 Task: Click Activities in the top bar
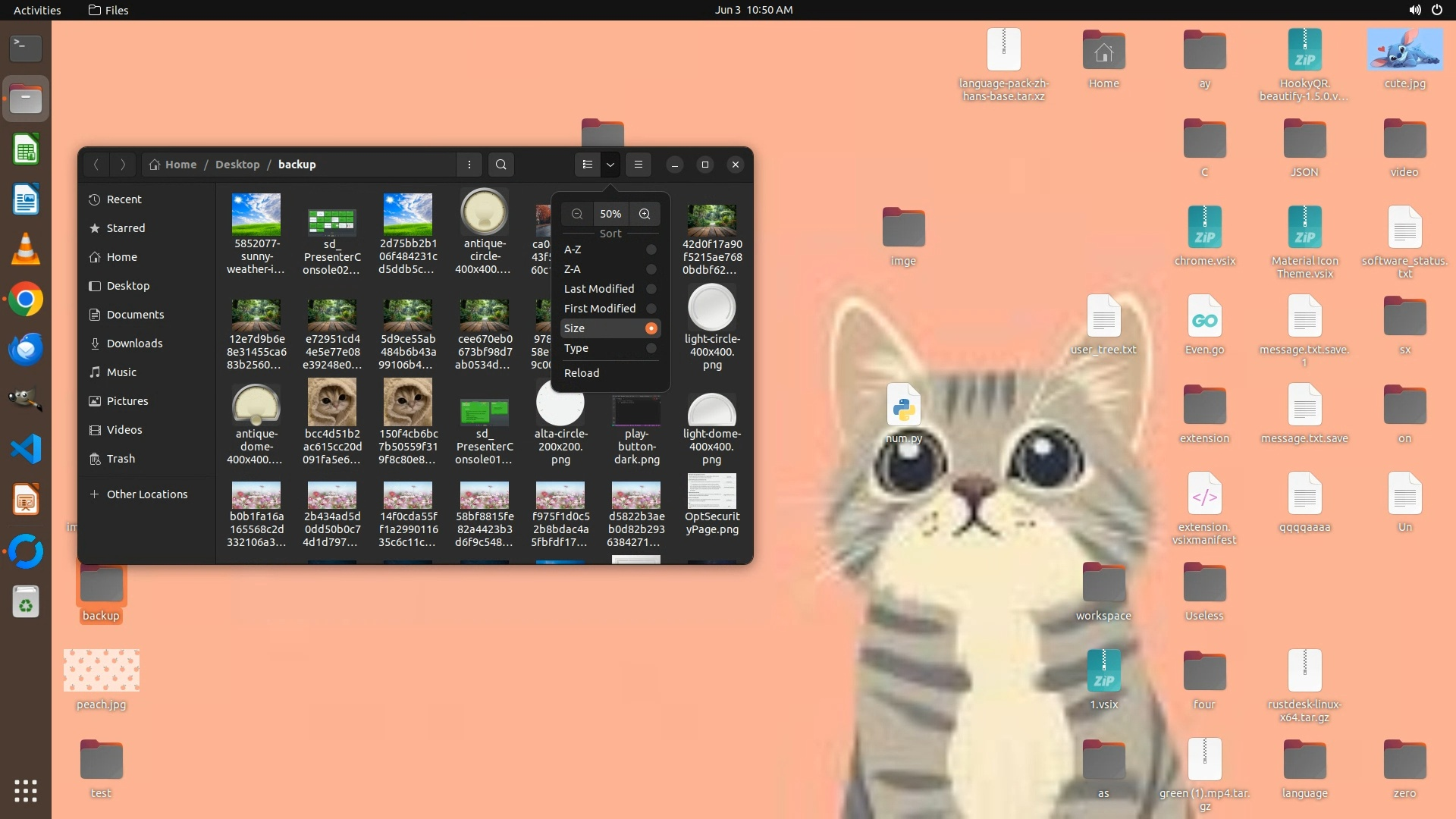tap(37, 10)
